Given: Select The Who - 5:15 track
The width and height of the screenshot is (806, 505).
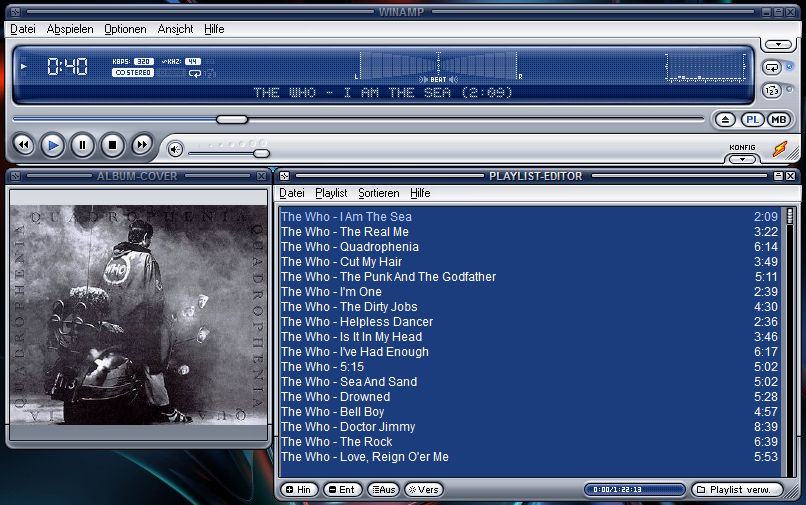Looking at the screenshot, I should click(x=529, y=367).
